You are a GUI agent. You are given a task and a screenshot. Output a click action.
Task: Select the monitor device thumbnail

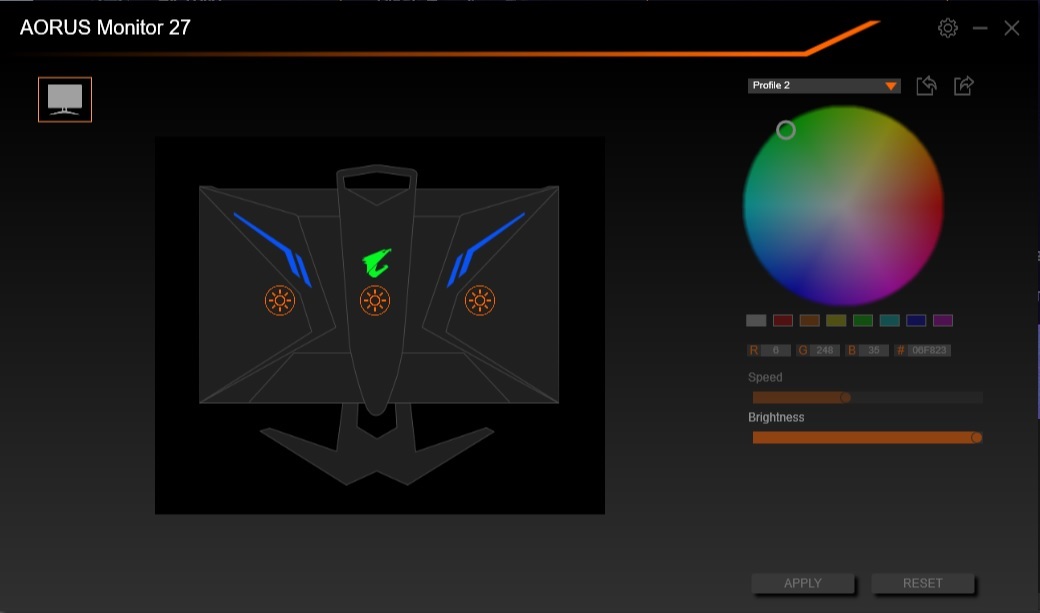[x=65, y=100]
